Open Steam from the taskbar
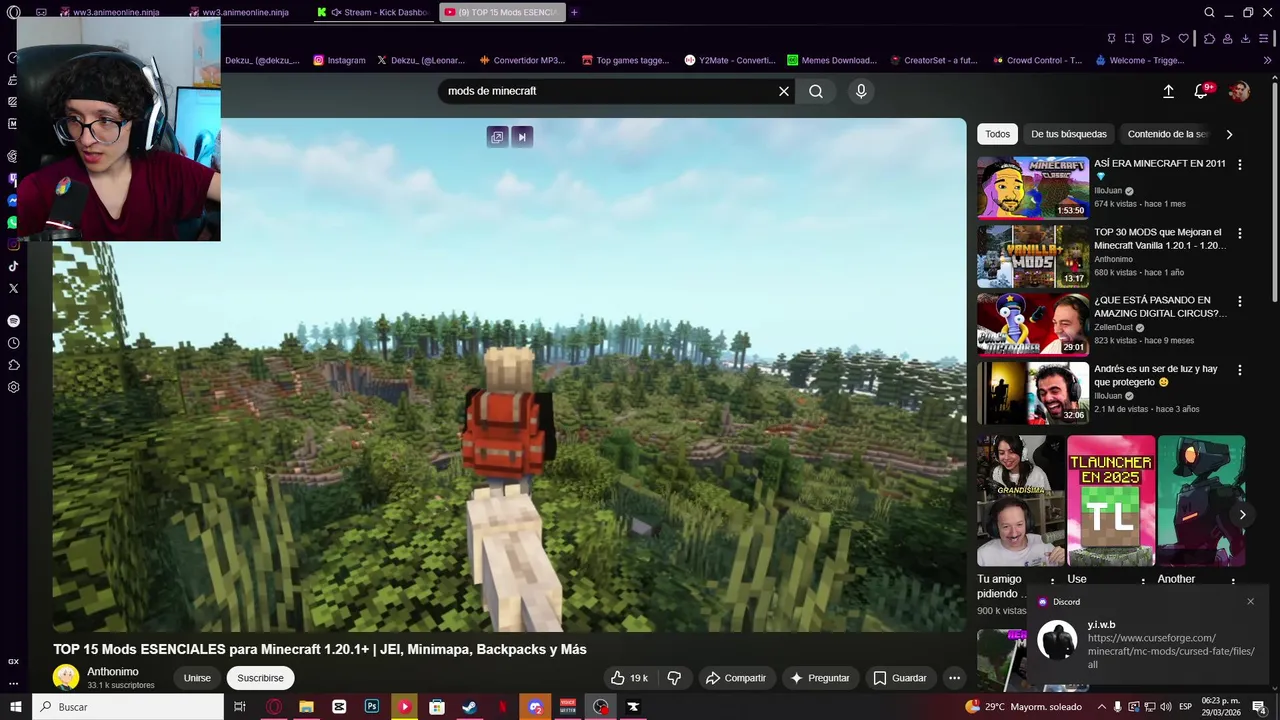 (x=469, y=707)
